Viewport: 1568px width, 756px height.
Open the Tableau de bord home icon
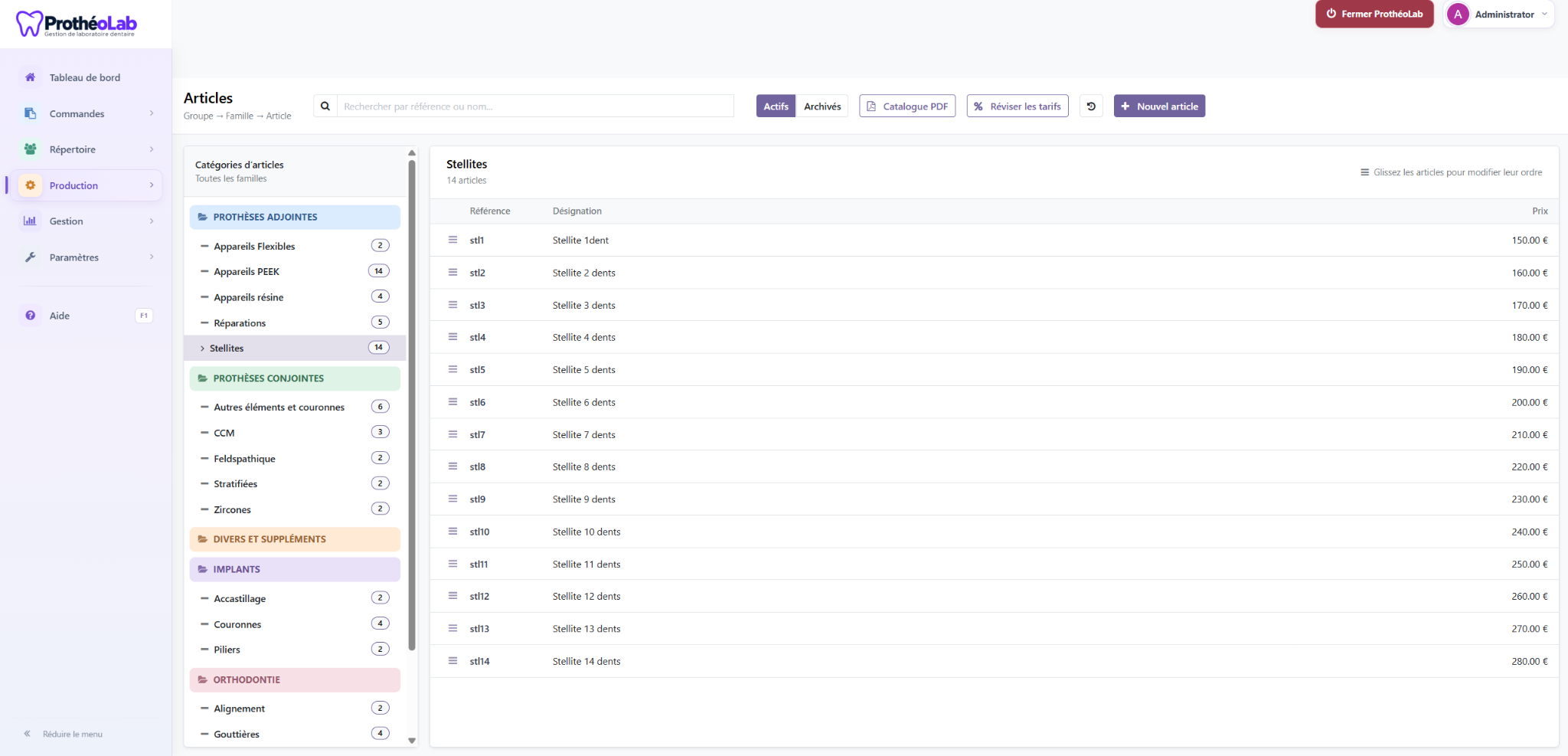[x=30, y=77]
